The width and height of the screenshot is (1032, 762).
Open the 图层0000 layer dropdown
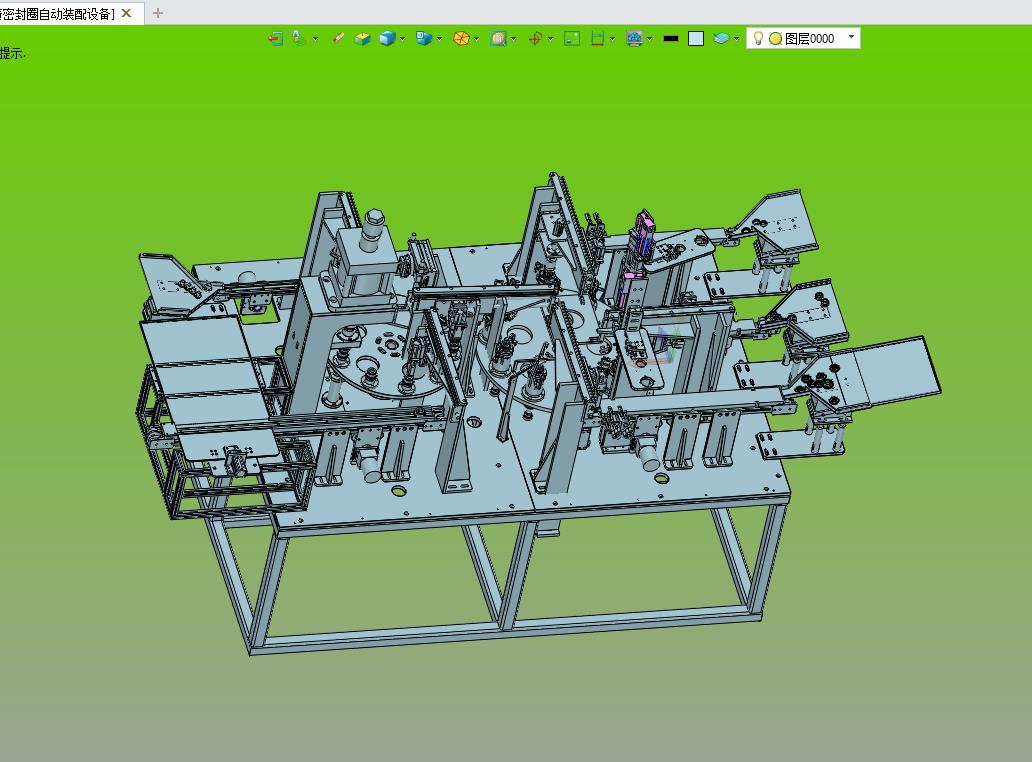click(851, 37)
